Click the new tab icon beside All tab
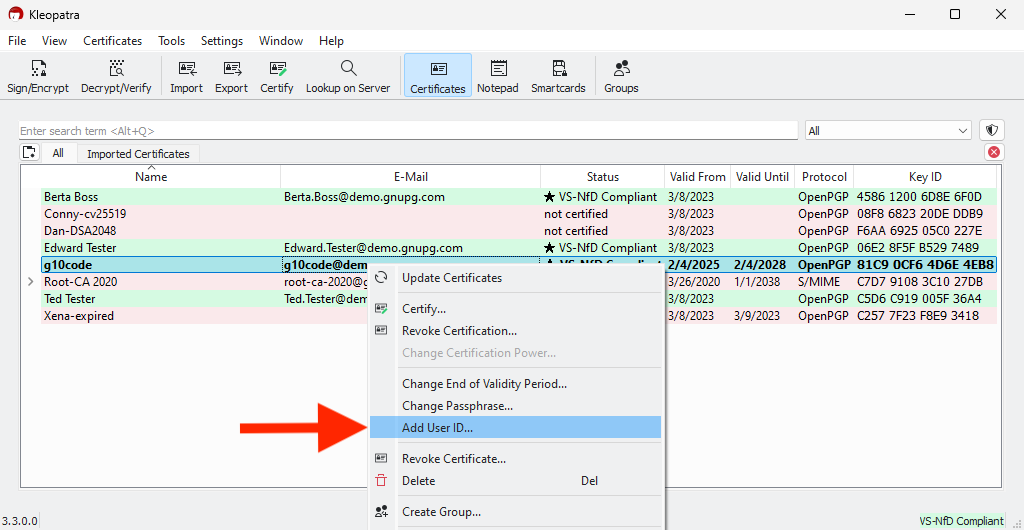Viewport: 1024px width, 530px height. 29,153
